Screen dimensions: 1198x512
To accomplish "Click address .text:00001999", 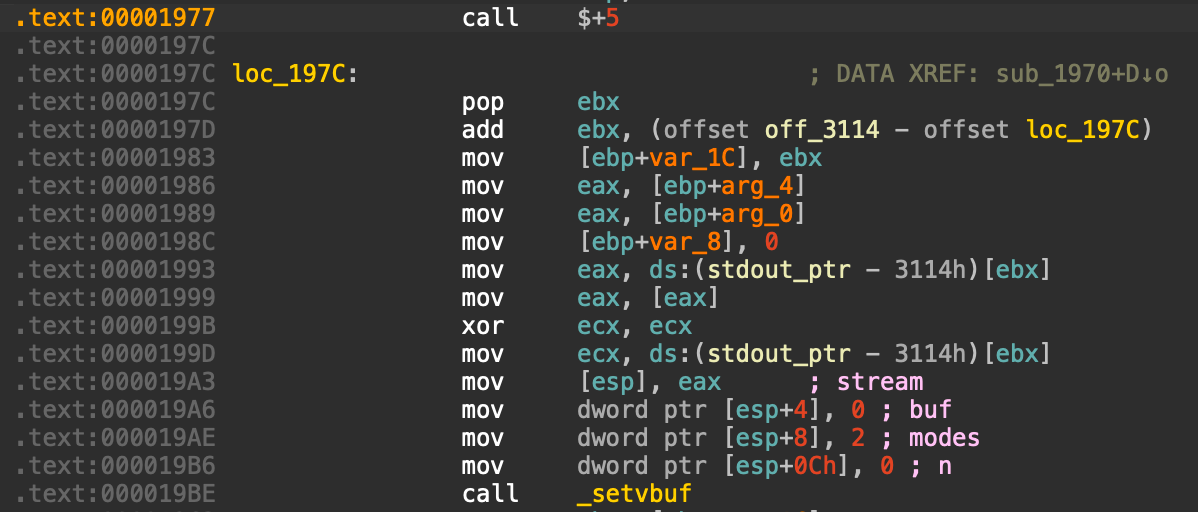I will (115, 298).
